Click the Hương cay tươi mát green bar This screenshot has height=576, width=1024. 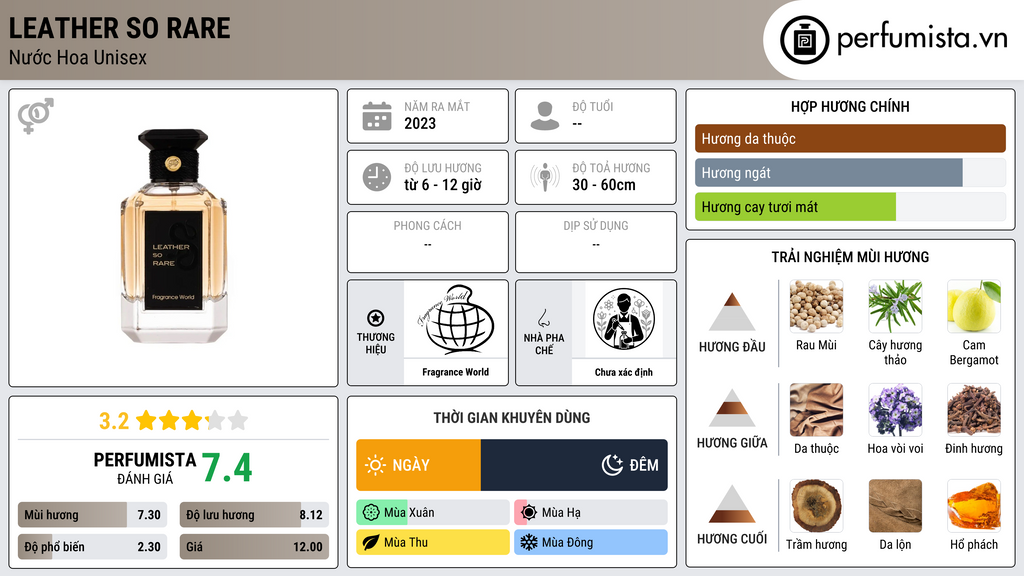click(x=795, y=207)
